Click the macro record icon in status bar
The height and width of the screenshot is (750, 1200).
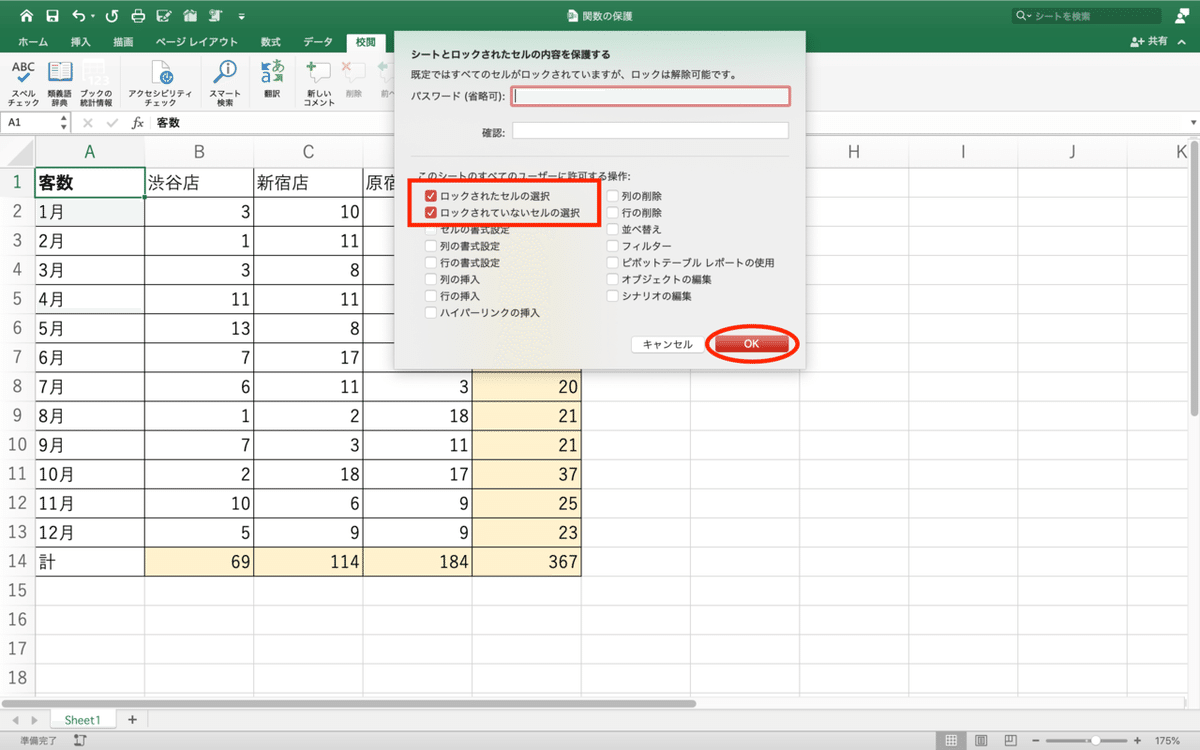79,741
